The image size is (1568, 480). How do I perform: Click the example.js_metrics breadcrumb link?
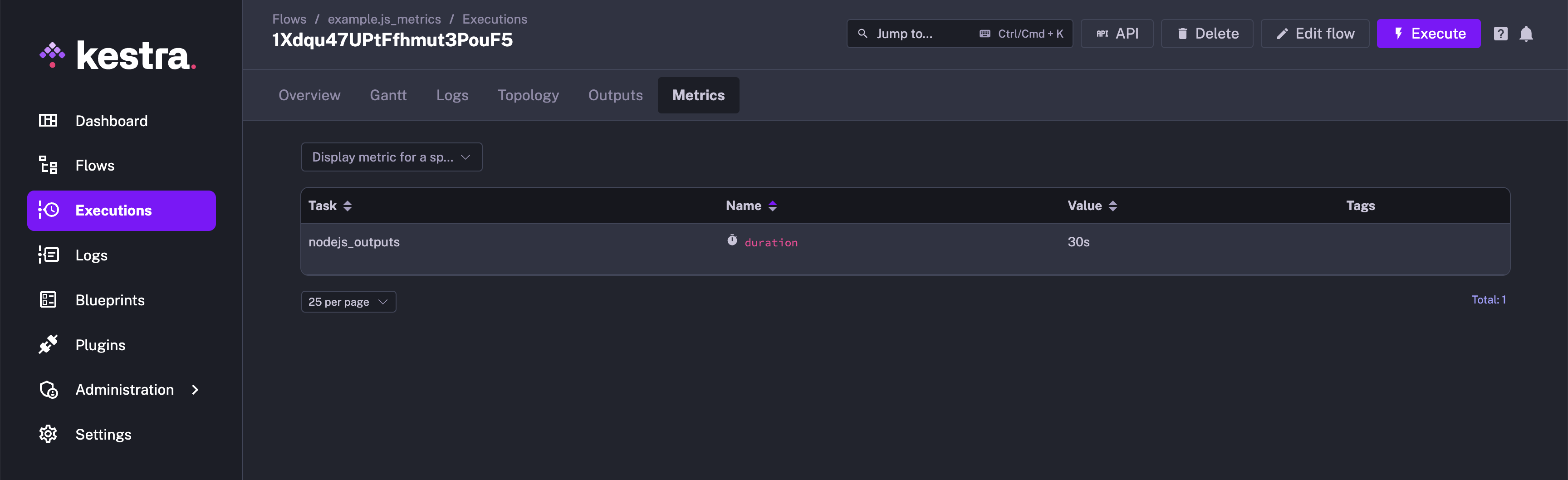point(384,19)
